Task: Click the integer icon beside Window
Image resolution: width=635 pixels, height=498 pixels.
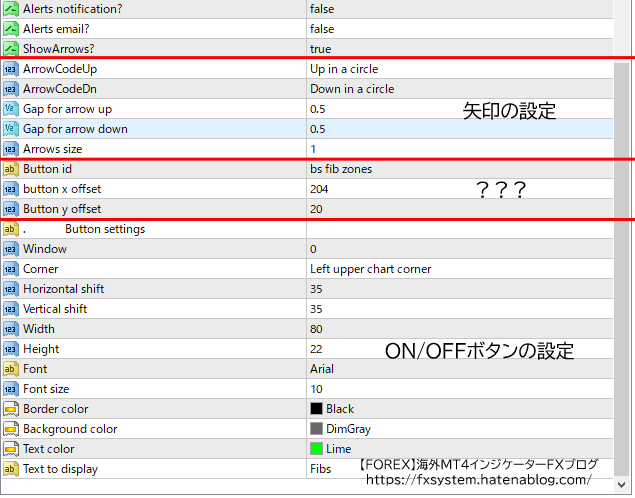Action: click(11, 249)
